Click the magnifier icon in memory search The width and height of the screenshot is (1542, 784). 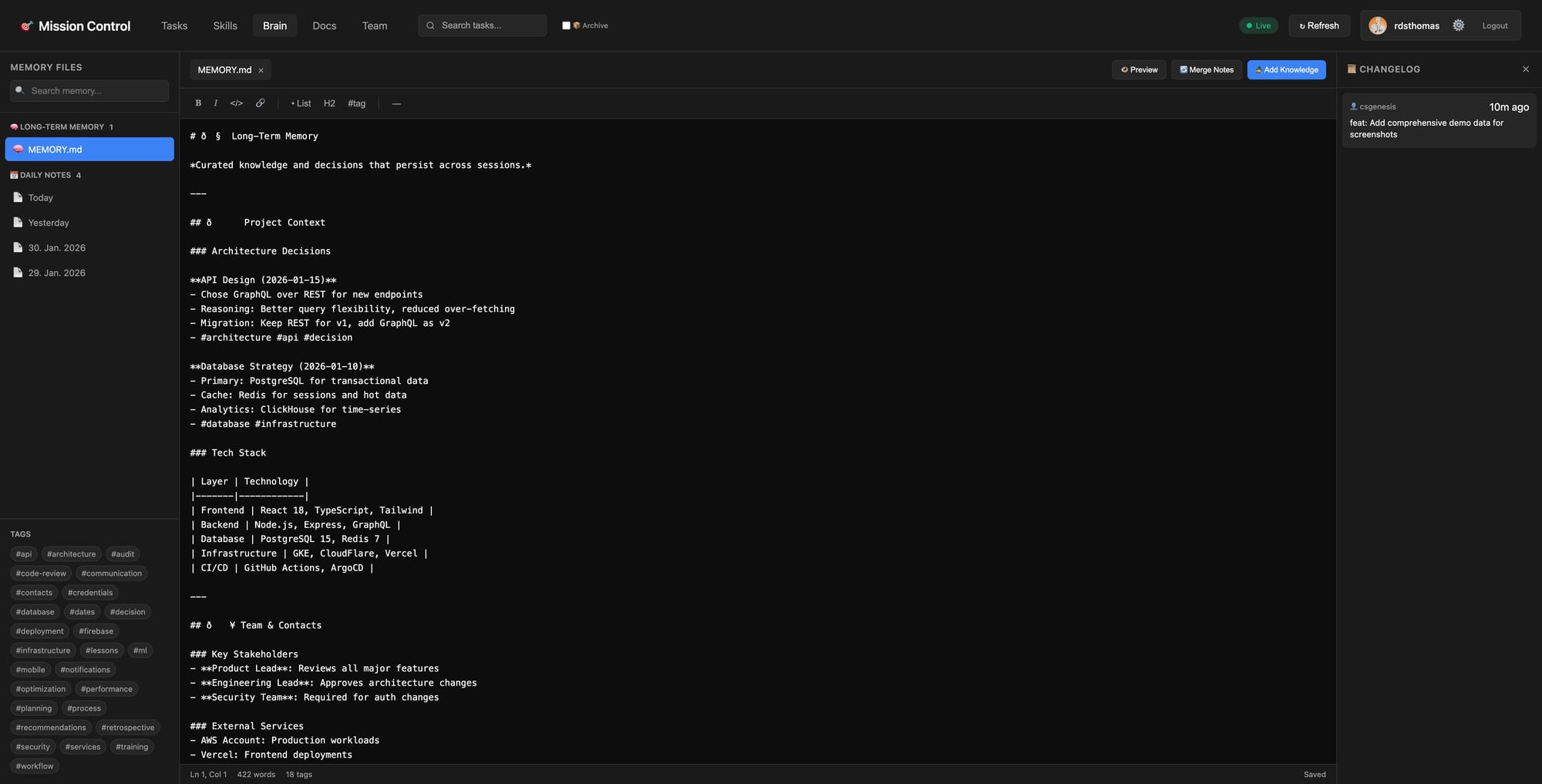[x=20, y=91]
